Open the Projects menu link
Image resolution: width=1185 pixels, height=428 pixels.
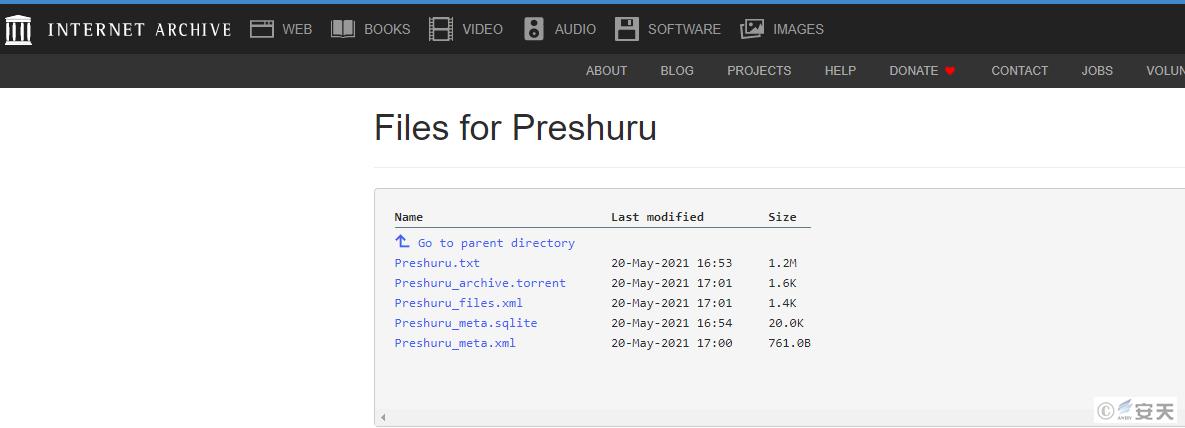tap(759, 71)
